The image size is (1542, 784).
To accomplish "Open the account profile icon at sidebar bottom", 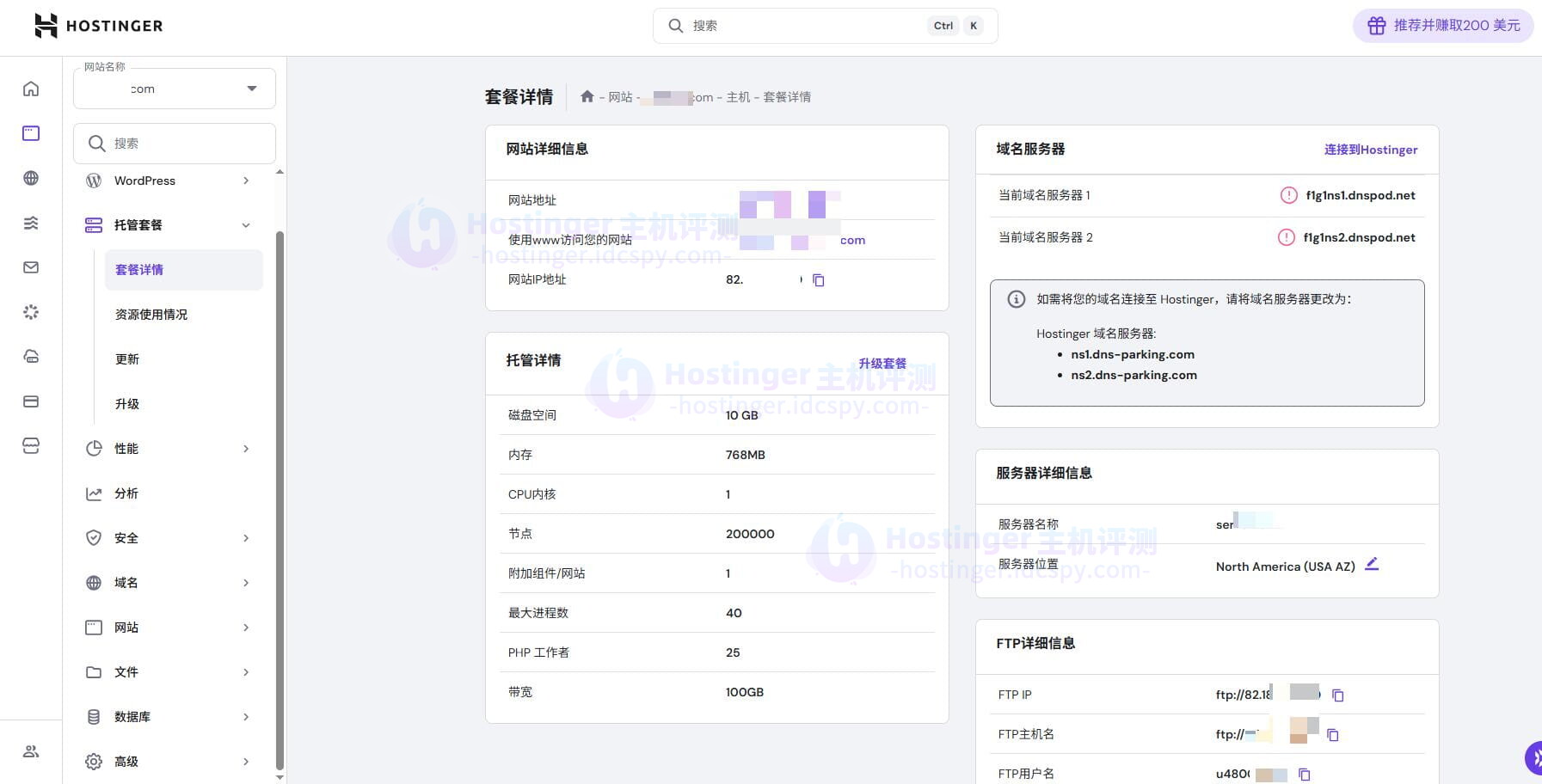I will [x=31, y=750].
